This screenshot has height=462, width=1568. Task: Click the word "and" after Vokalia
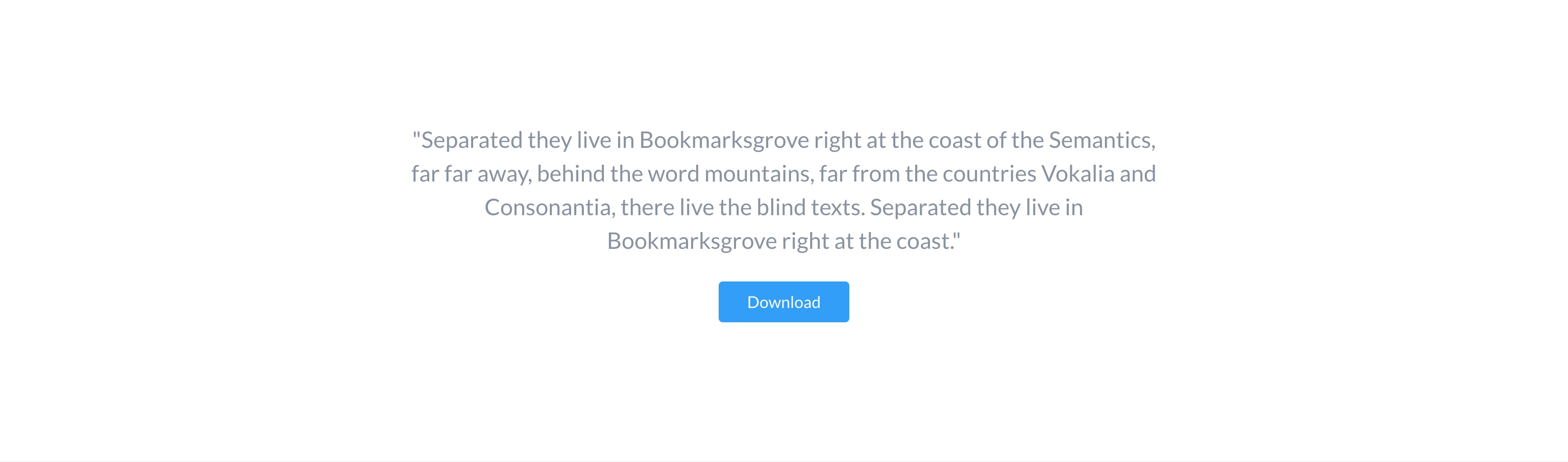(1137, 174)
